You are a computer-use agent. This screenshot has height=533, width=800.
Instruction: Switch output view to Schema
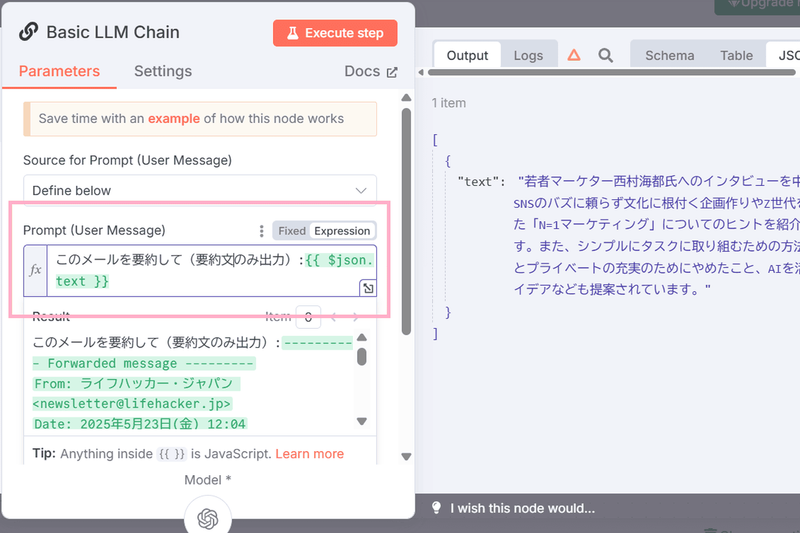pos(669,55)
